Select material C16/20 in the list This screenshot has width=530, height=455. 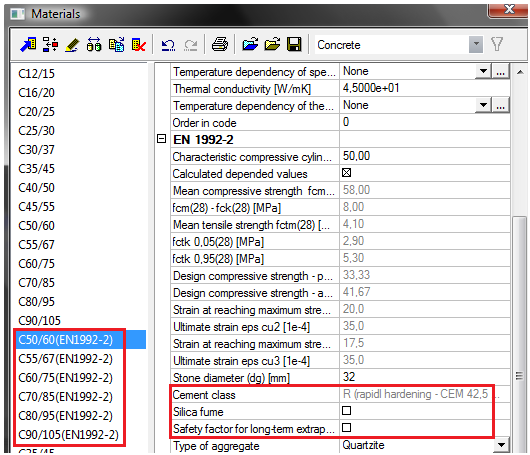(x=37, y=93)
